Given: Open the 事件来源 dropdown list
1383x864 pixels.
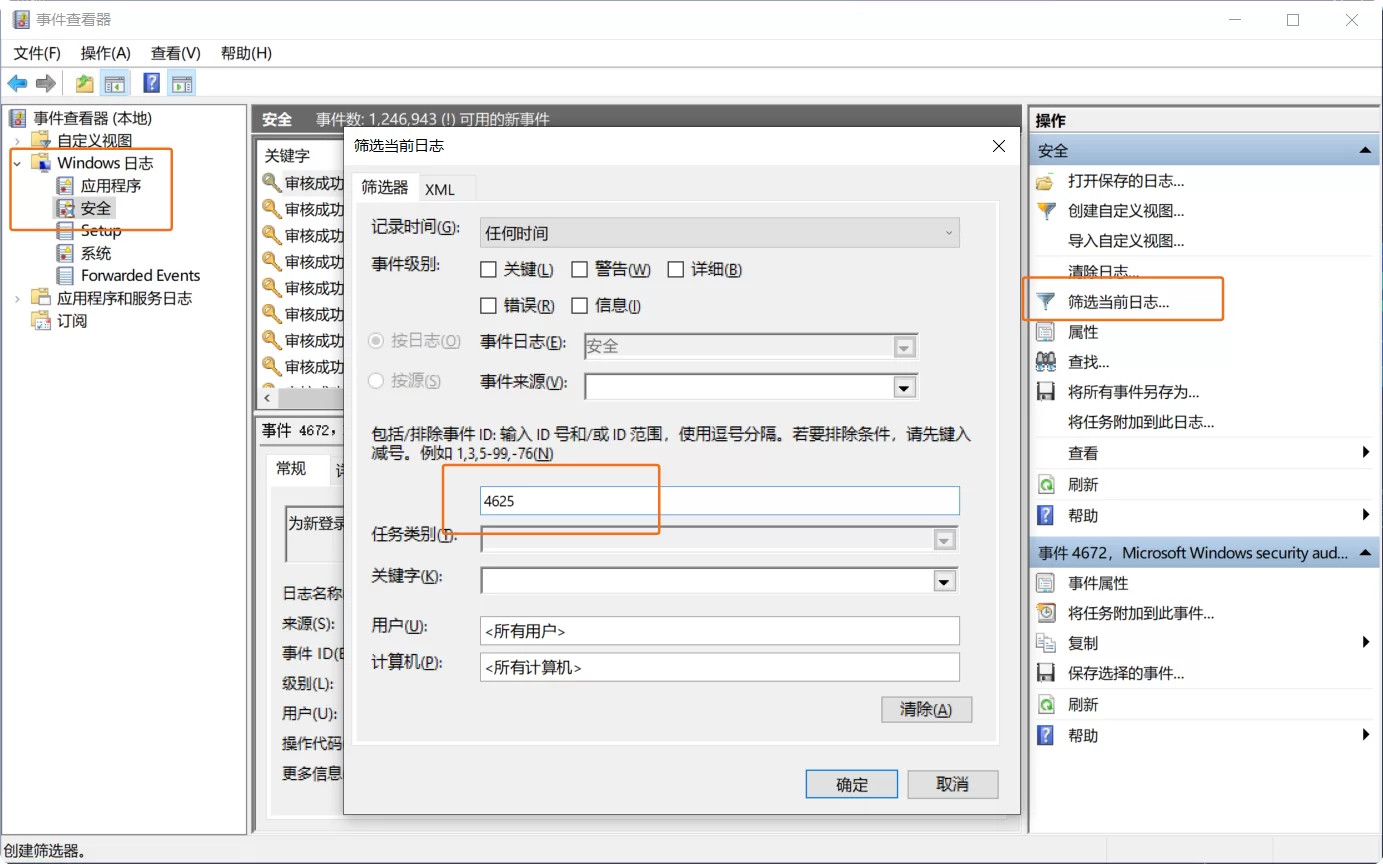Looking at the screenshot, I should point(903,387).
